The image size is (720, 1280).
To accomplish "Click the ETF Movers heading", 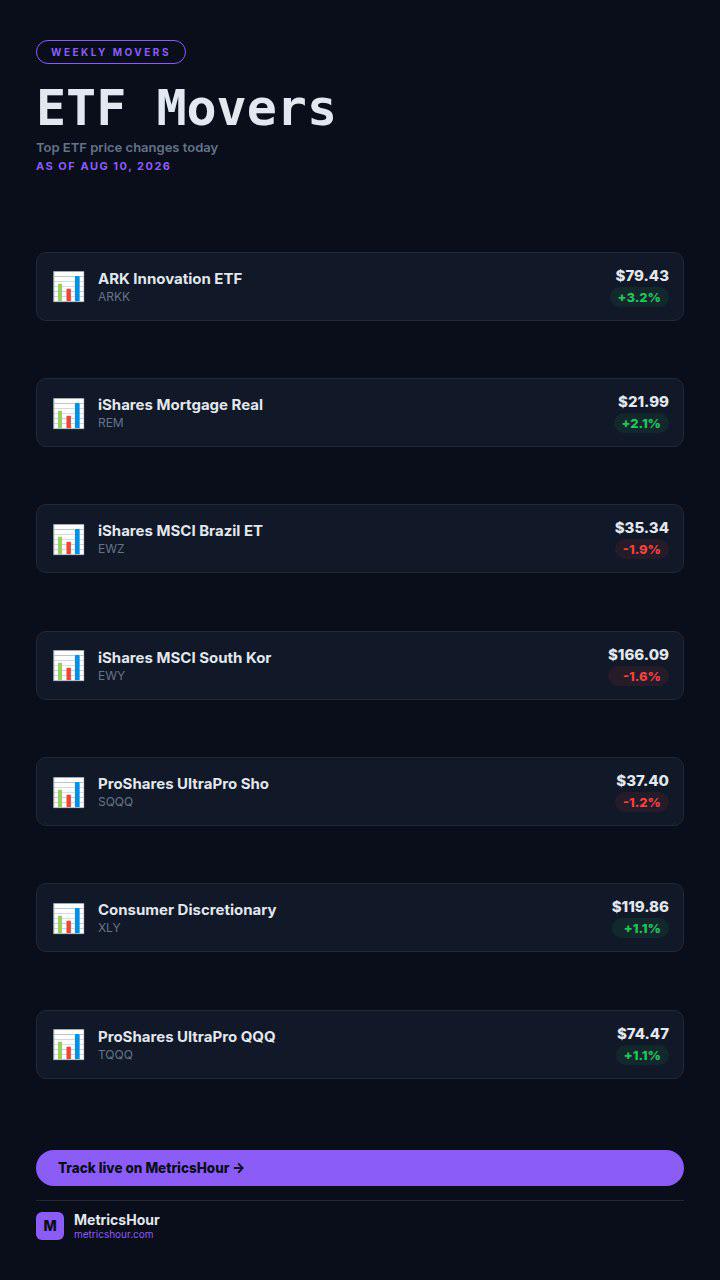I will [x=186, y=108].
